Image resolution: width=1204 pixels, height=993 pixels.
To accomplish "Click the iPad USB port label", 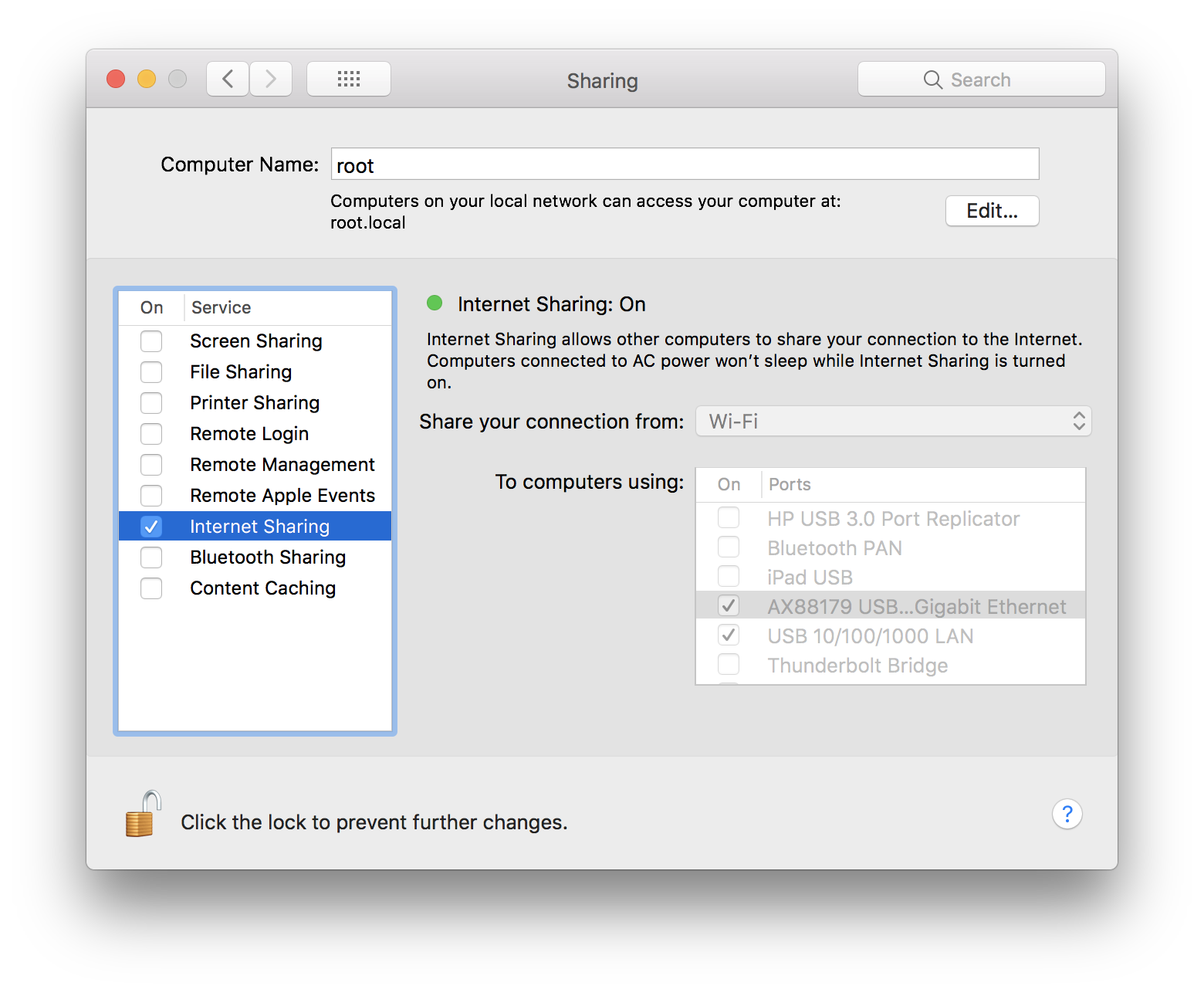I will click(x=810, y=578).
